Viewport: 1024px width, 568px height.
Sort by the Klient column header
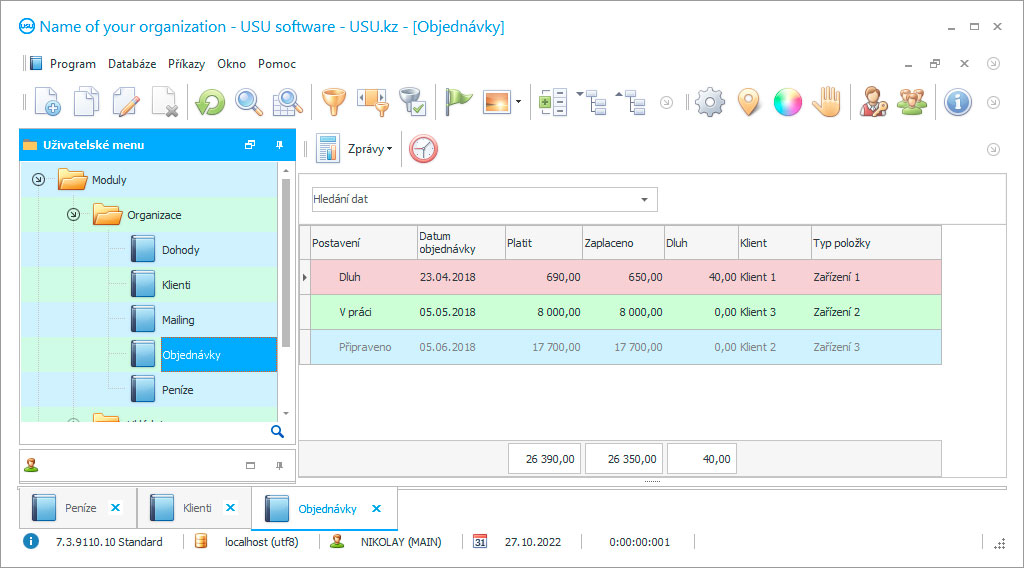point(775,243)
